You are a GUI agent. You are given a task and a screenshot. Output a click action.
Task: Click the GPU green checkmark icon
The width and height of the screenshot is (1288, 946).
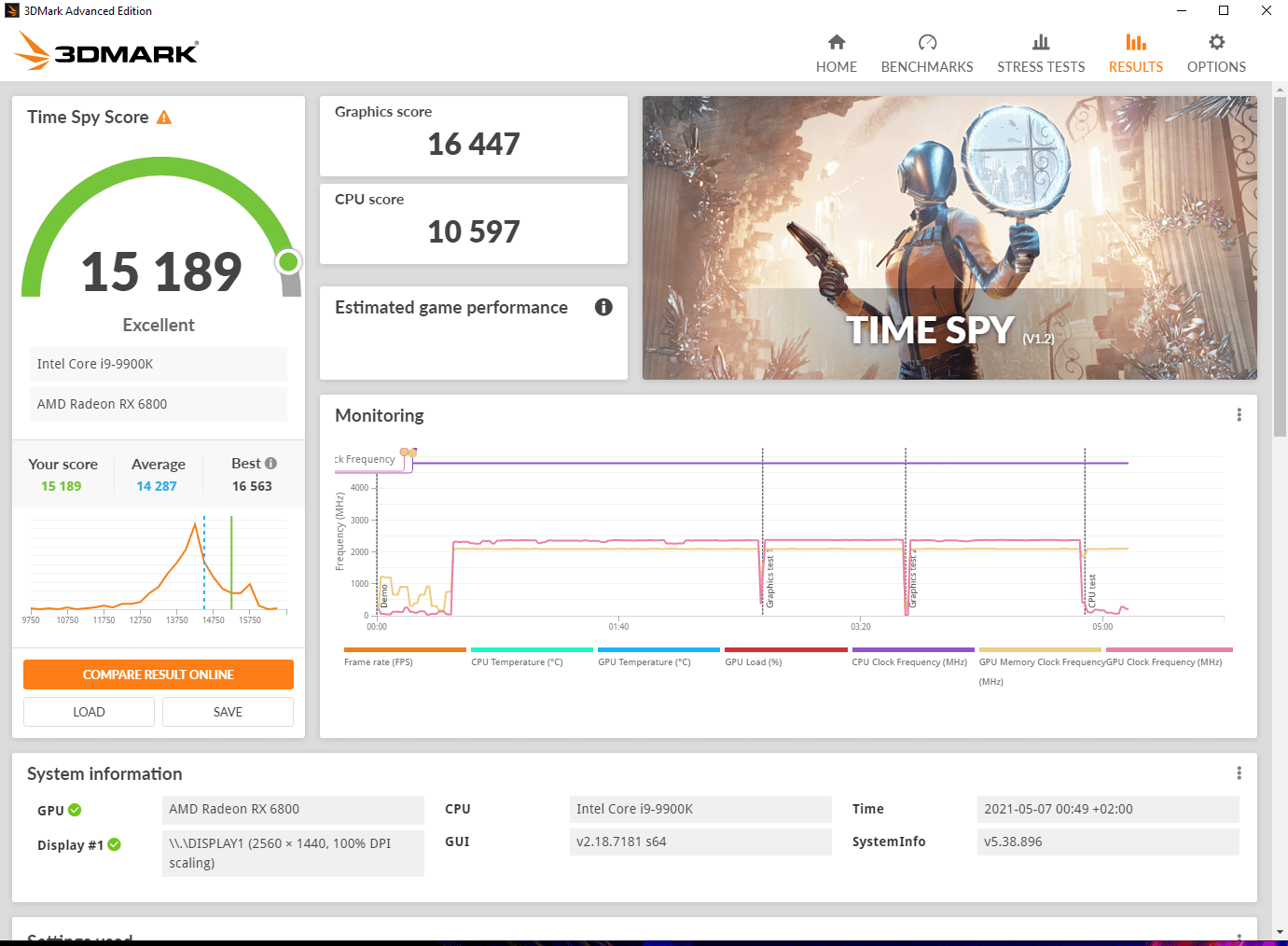click(x=75, y=810)
